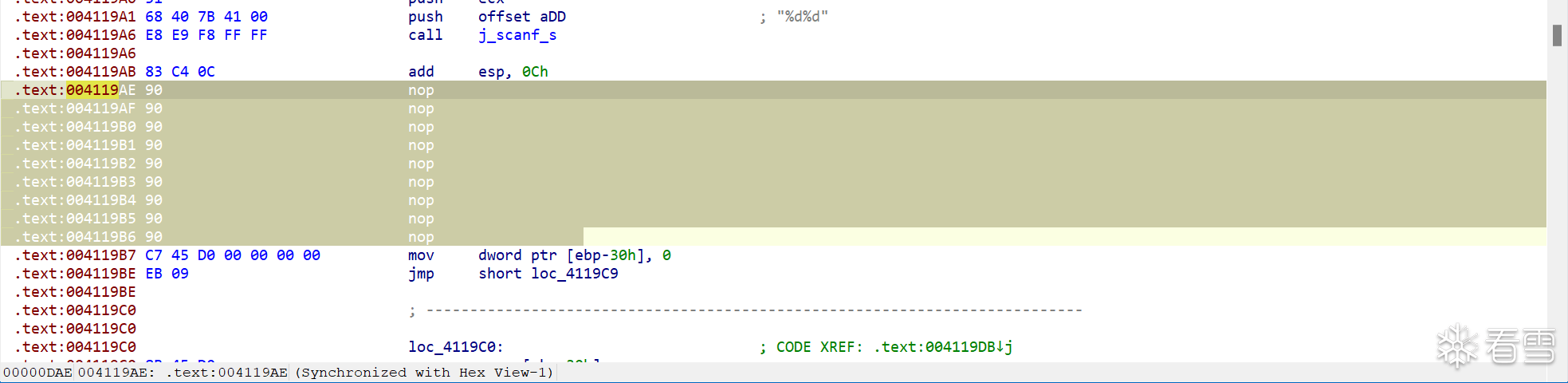This screenshot has width=1568, height=383.
Task: Select address .text:004119AF nop line
Action: point(773,109)
